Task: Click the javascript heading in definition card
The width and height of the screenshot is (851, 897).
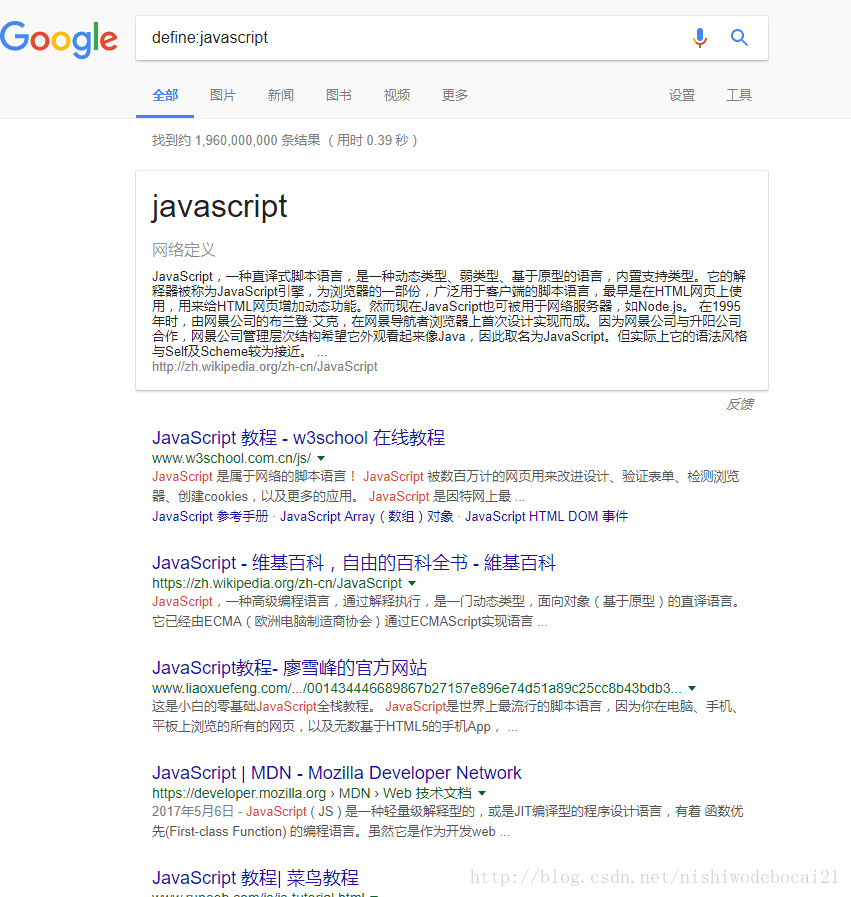Action: click(x=220, y=207)
